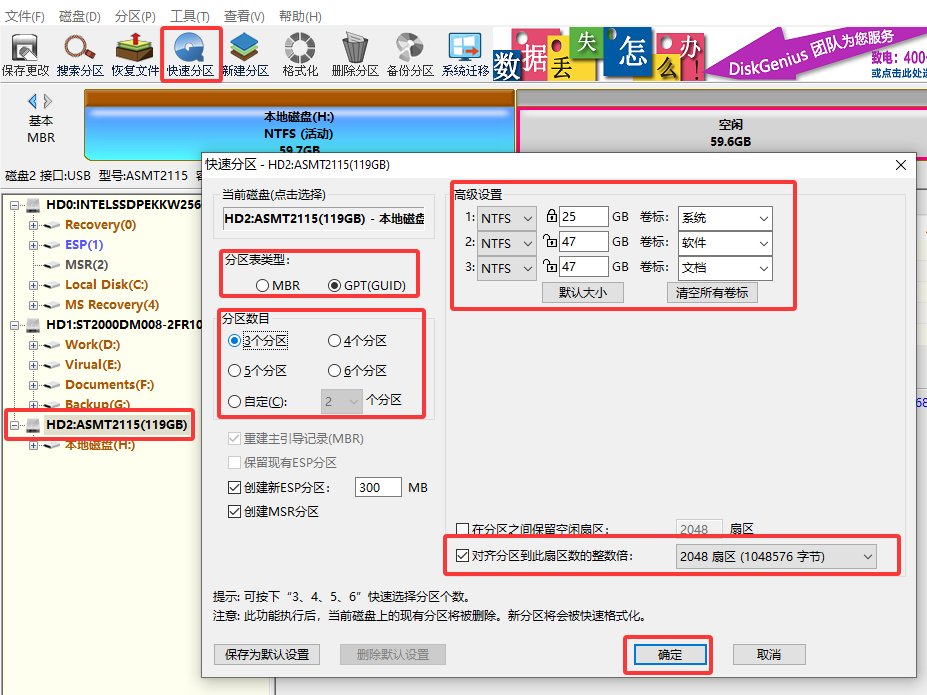Collapse the HD0 INTELSSD disk tree node

click(x=14, y=206)
